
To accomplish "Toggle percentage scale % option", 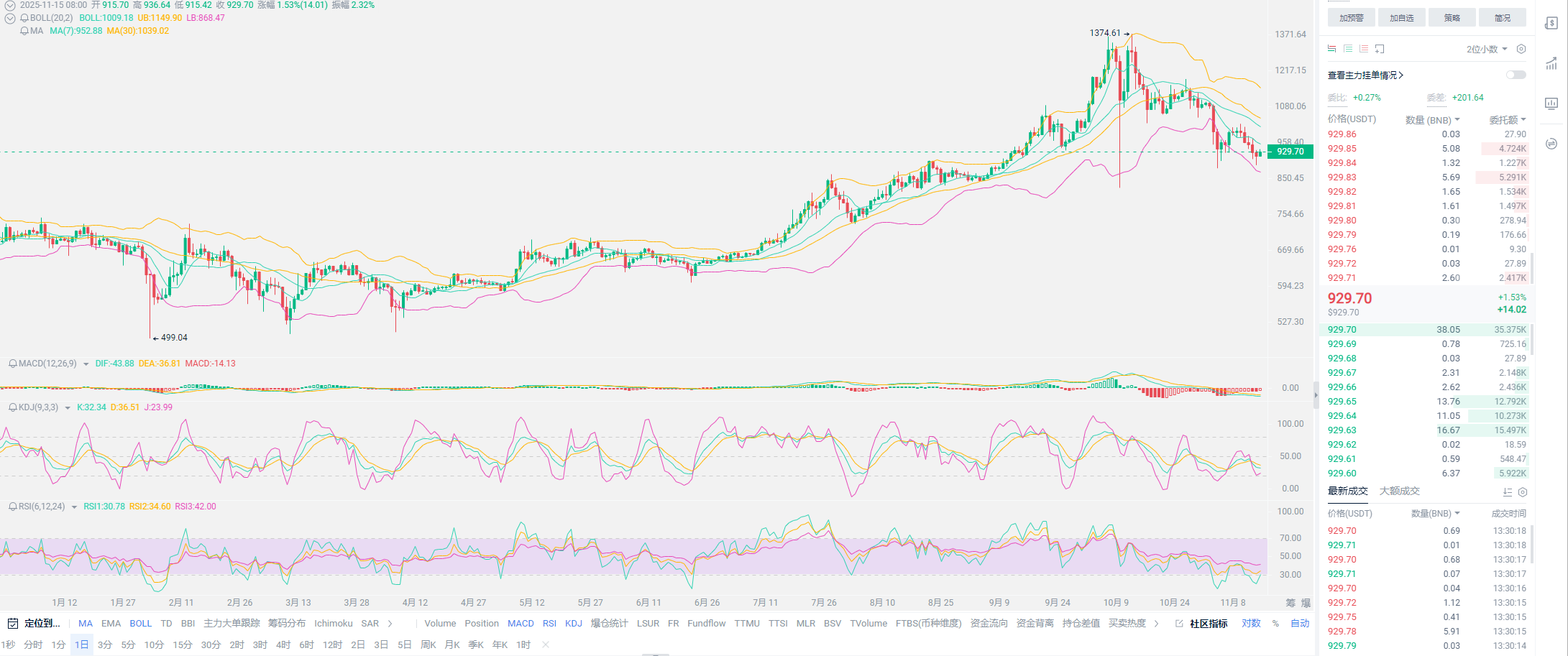I will click(x=1275, y=624).
